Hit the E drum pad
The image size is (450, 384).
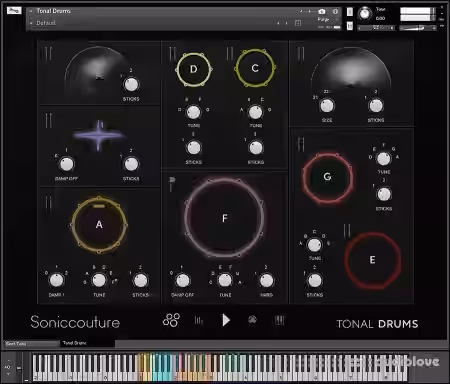pyautogui.click(x=372, y=260)
